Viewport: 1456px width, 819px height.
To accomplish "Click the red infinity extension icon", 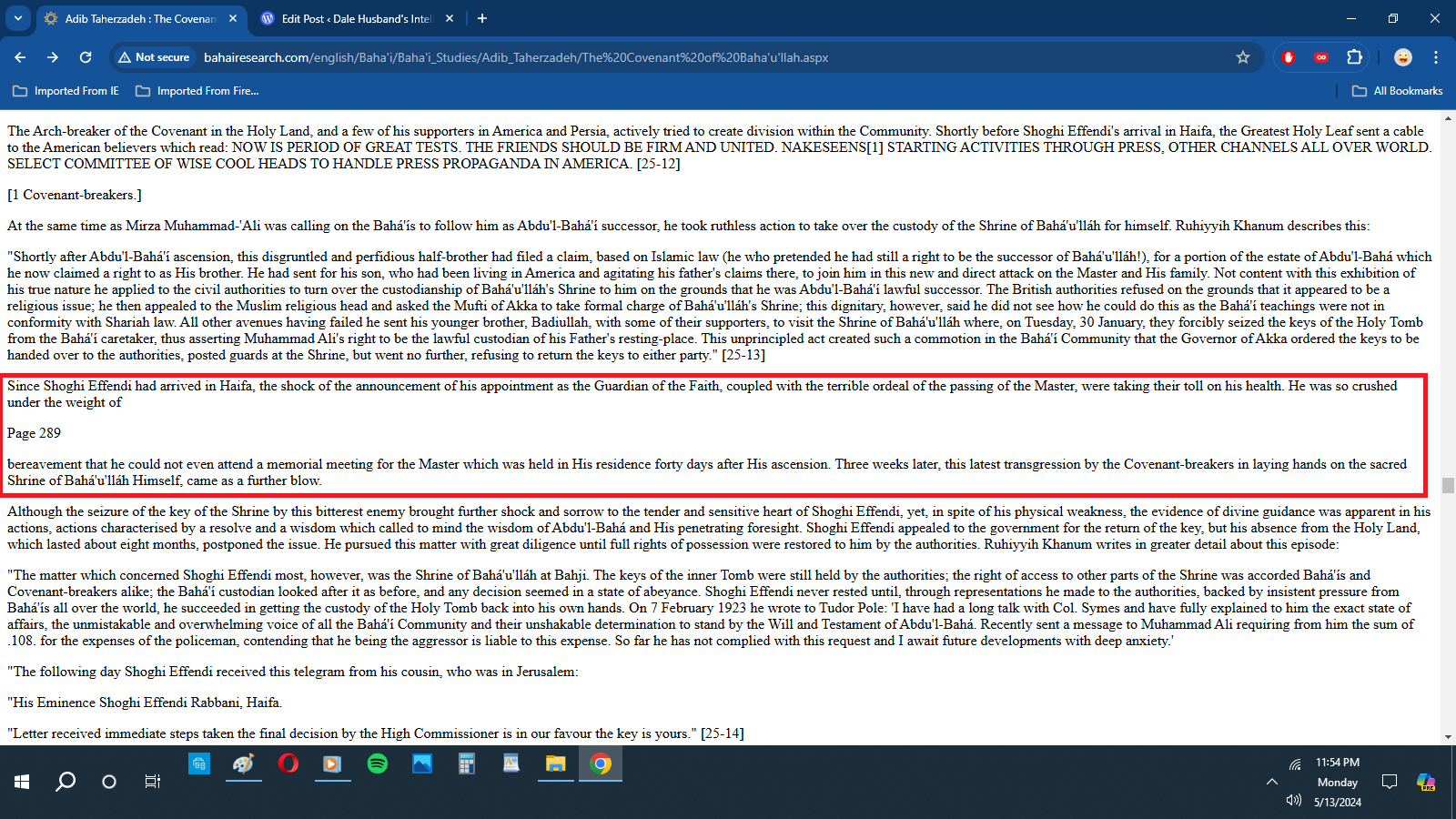I will tap(1320, 57).
